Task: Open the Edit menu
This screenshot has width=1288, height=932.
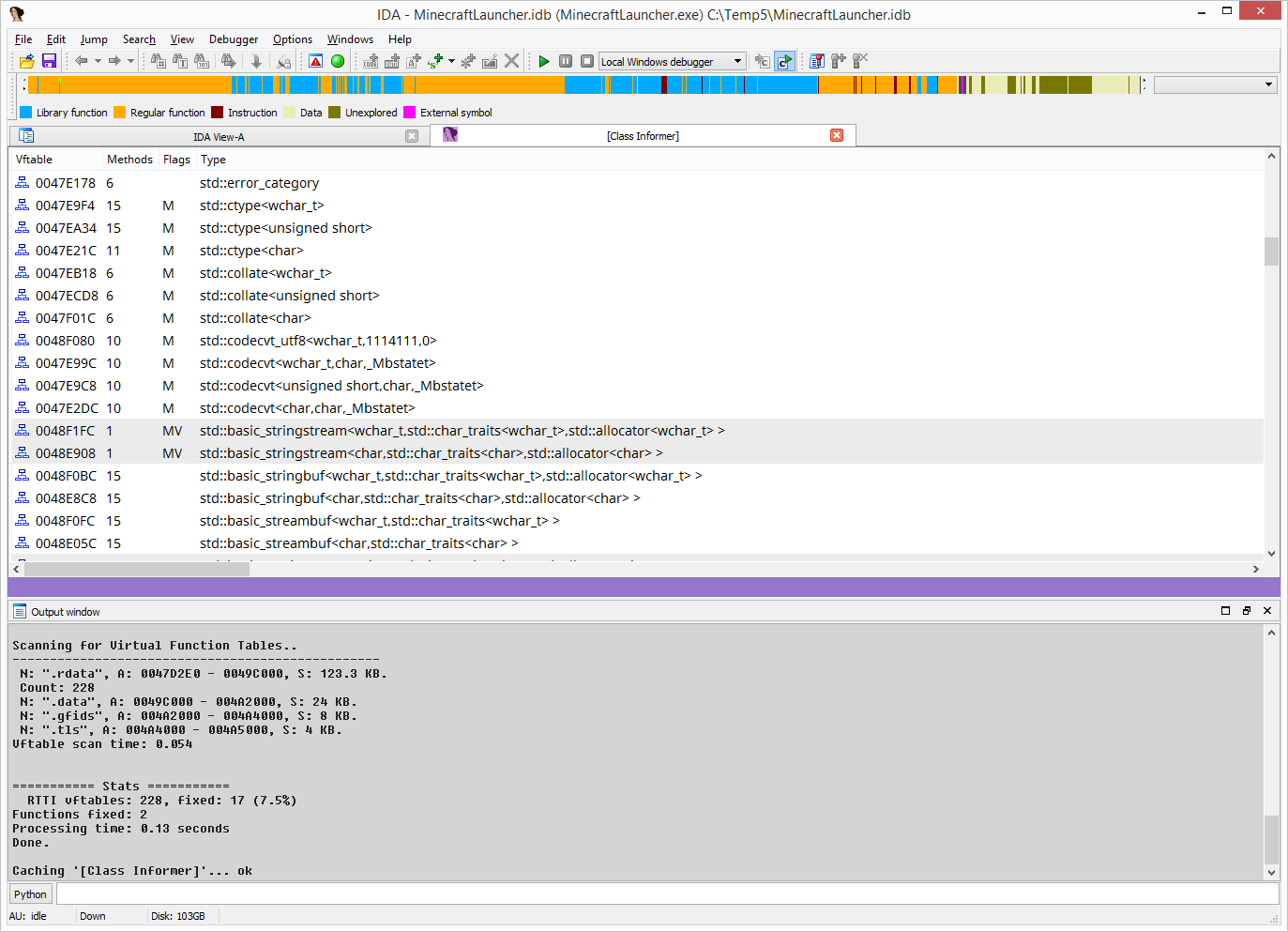Action: coord(56,39)
